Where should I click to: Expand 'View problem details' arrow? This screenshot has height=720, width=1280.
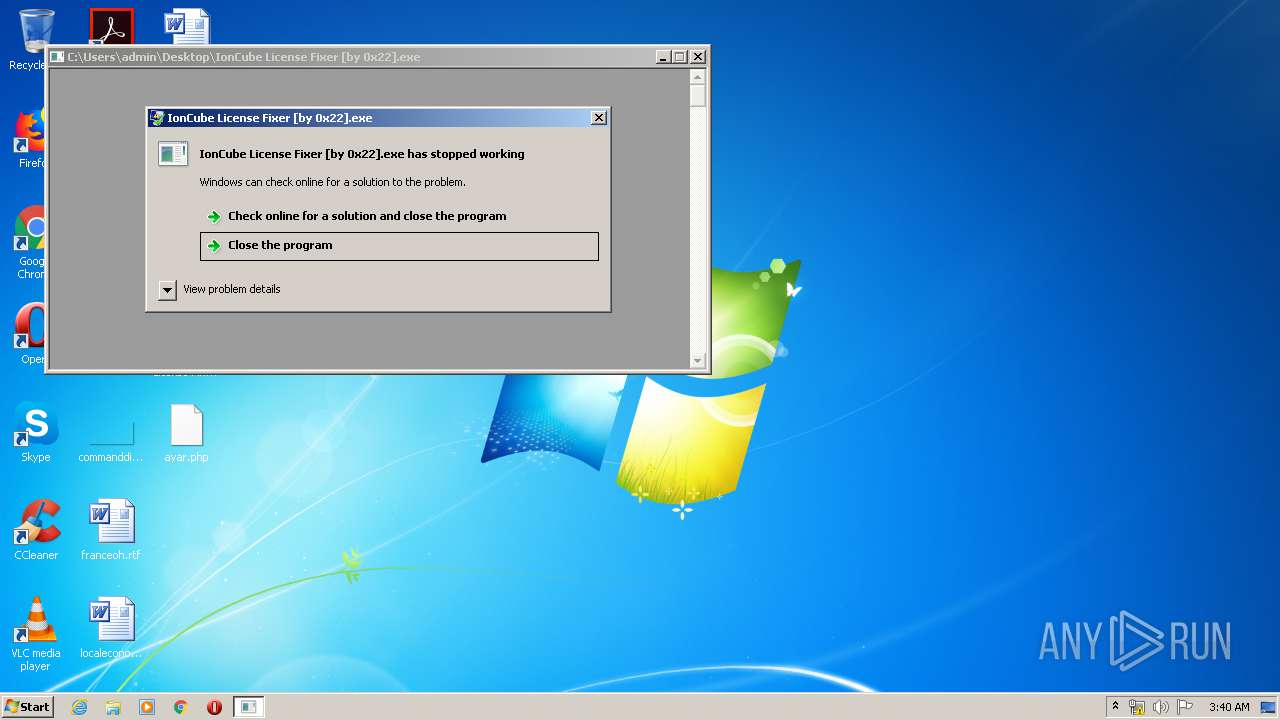click(x=167, y=290)
